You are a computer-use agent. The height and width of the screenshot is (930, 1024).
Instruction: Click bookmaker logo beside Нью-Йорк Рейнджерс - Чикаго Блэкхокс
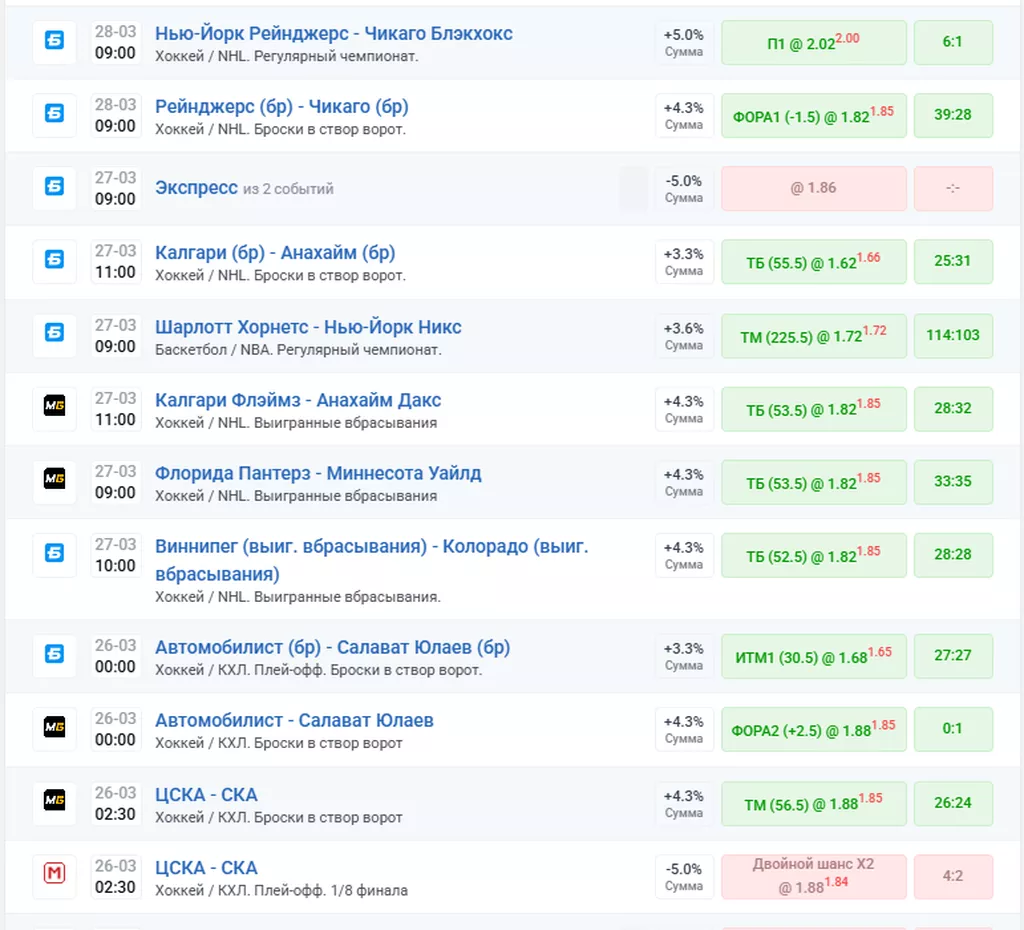(54, 42)
